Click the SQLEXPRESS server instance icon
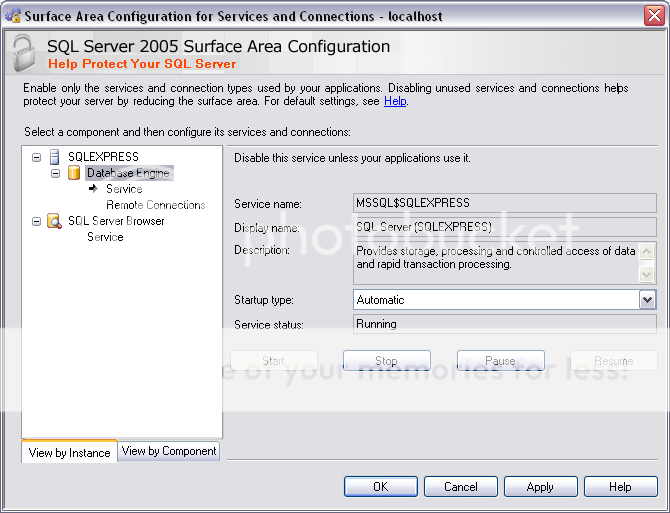This screenshot has height=513, width=670. (x=54, y=157)
